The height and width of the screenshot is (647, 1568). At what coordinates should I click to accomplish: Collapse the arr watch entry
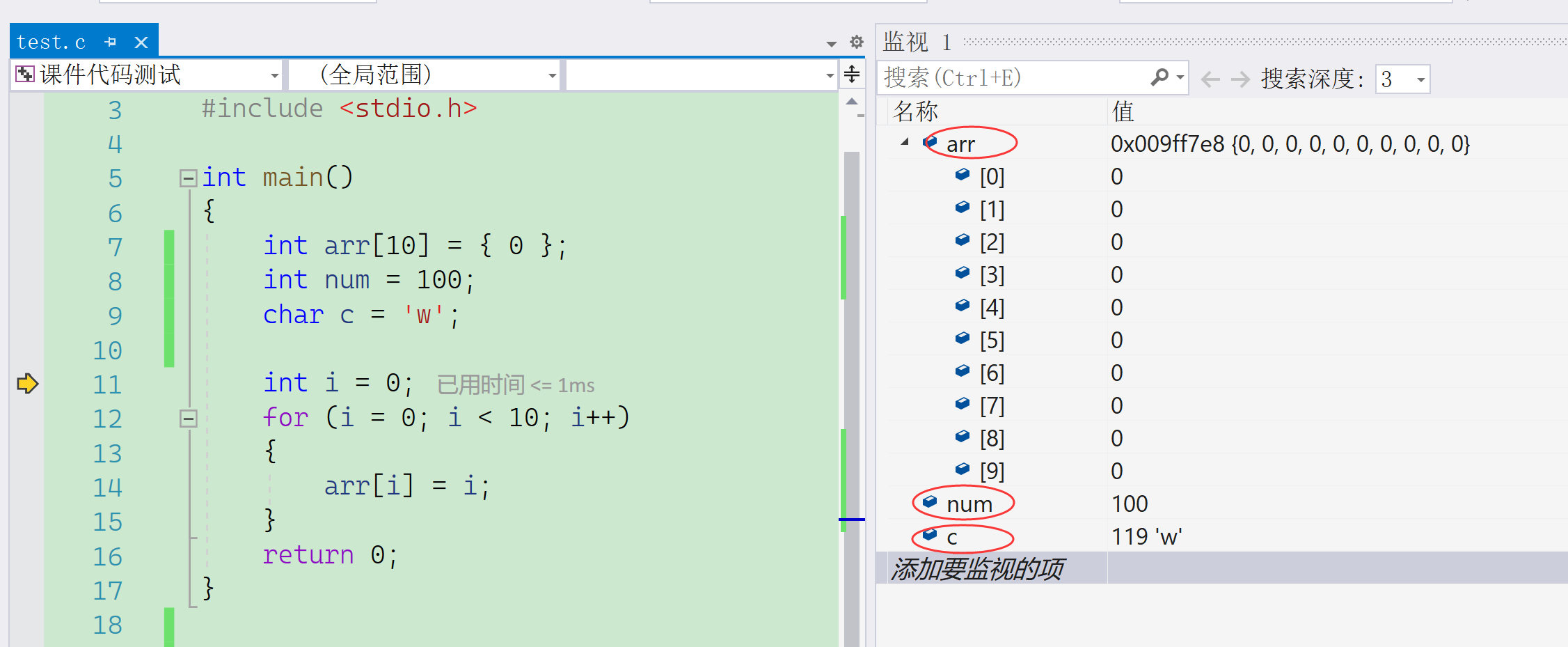click(905, 142)
